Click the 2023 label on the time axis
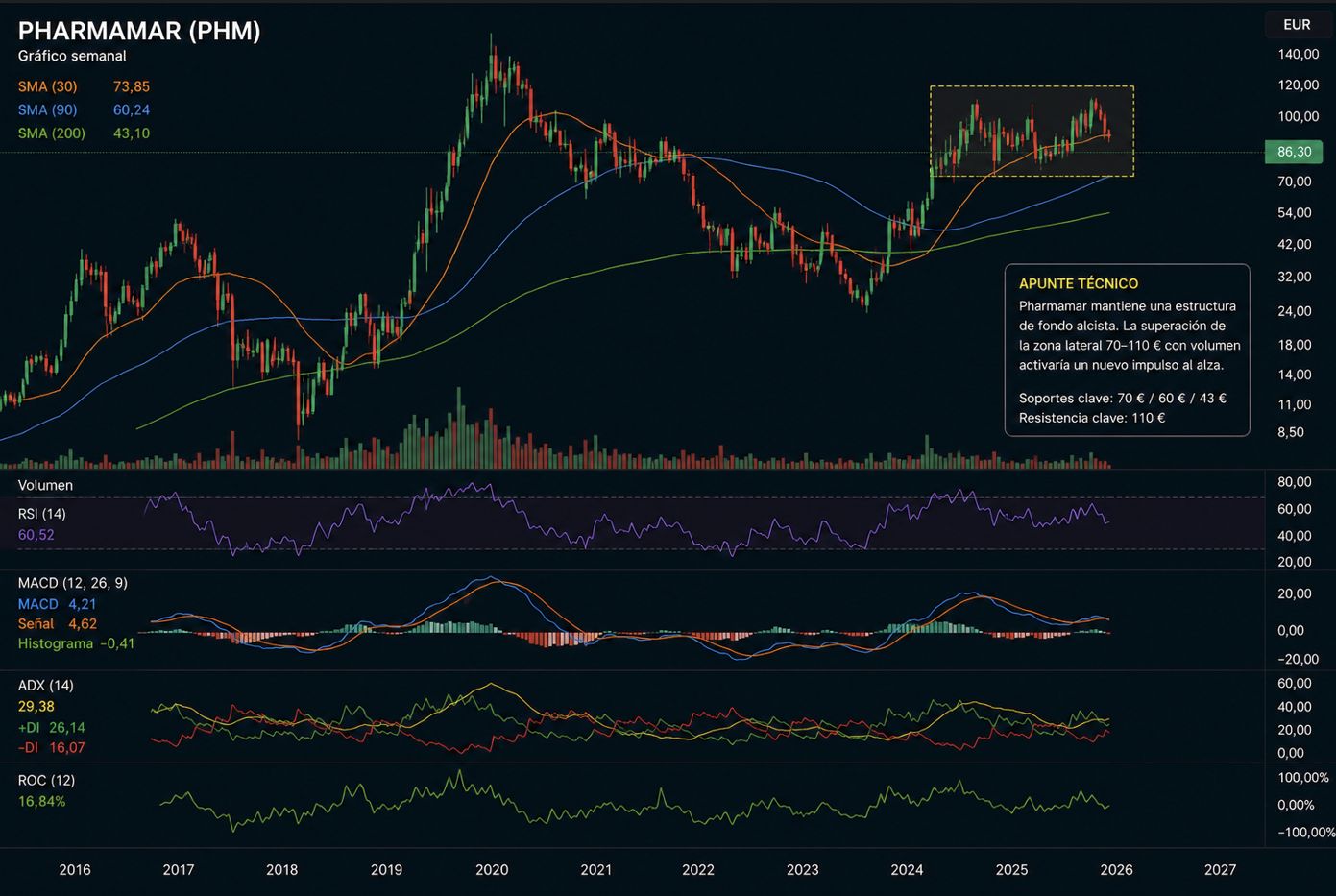The height and width of the screenshot is (896, 1336). 803,870
